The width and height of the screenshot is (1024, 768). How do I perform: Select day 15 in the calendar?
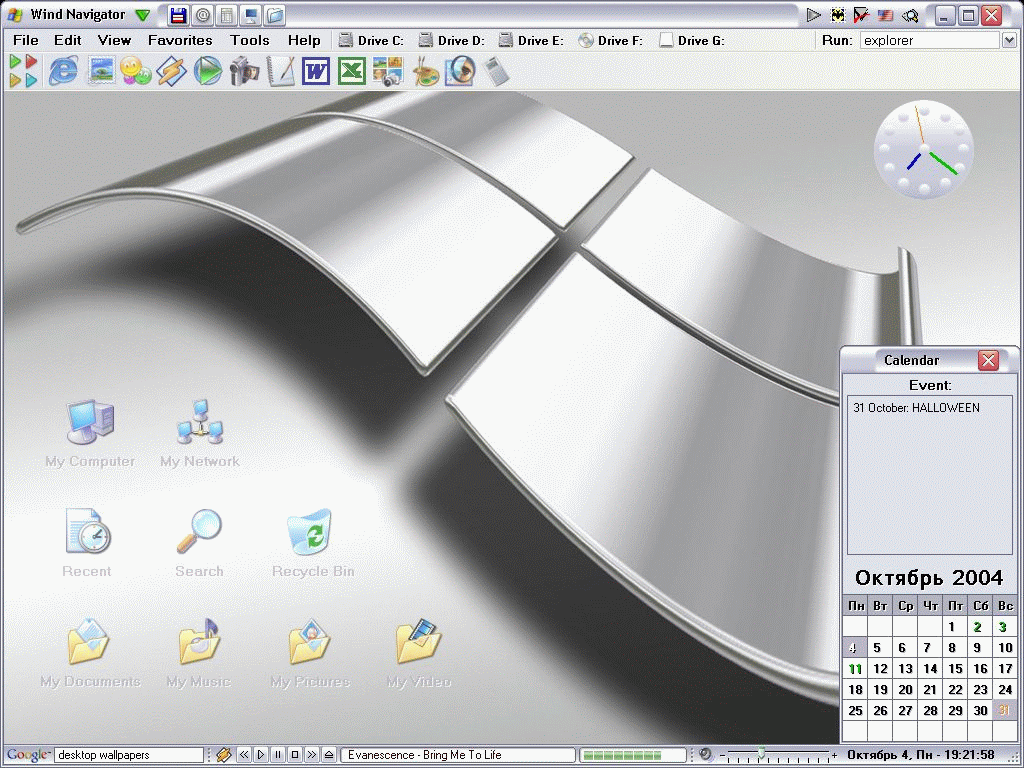(x=955, y=669)
